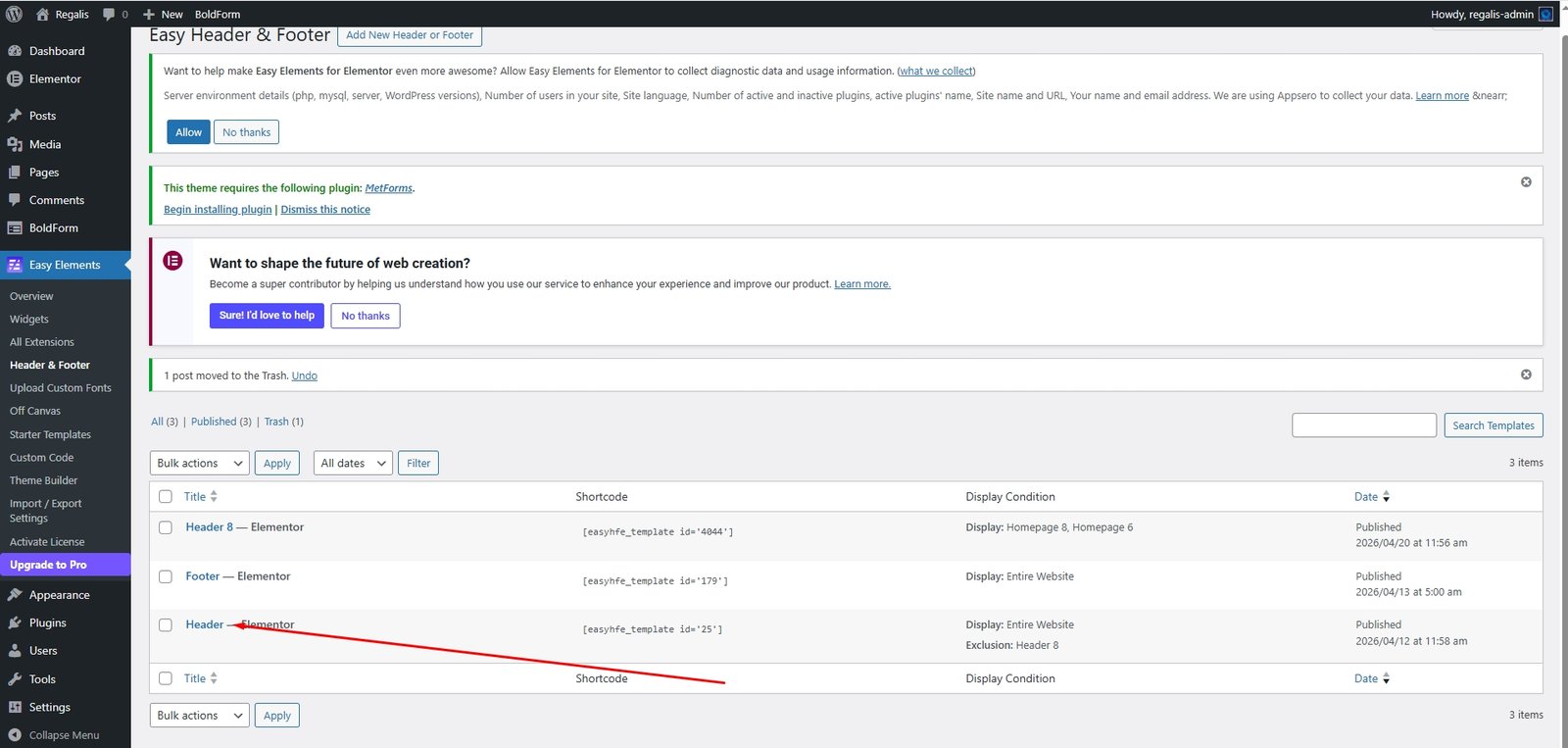This screenshot has height=748, width=1568.
Task: Open the top Bulk actions dropdown
Action: point(200,463)
